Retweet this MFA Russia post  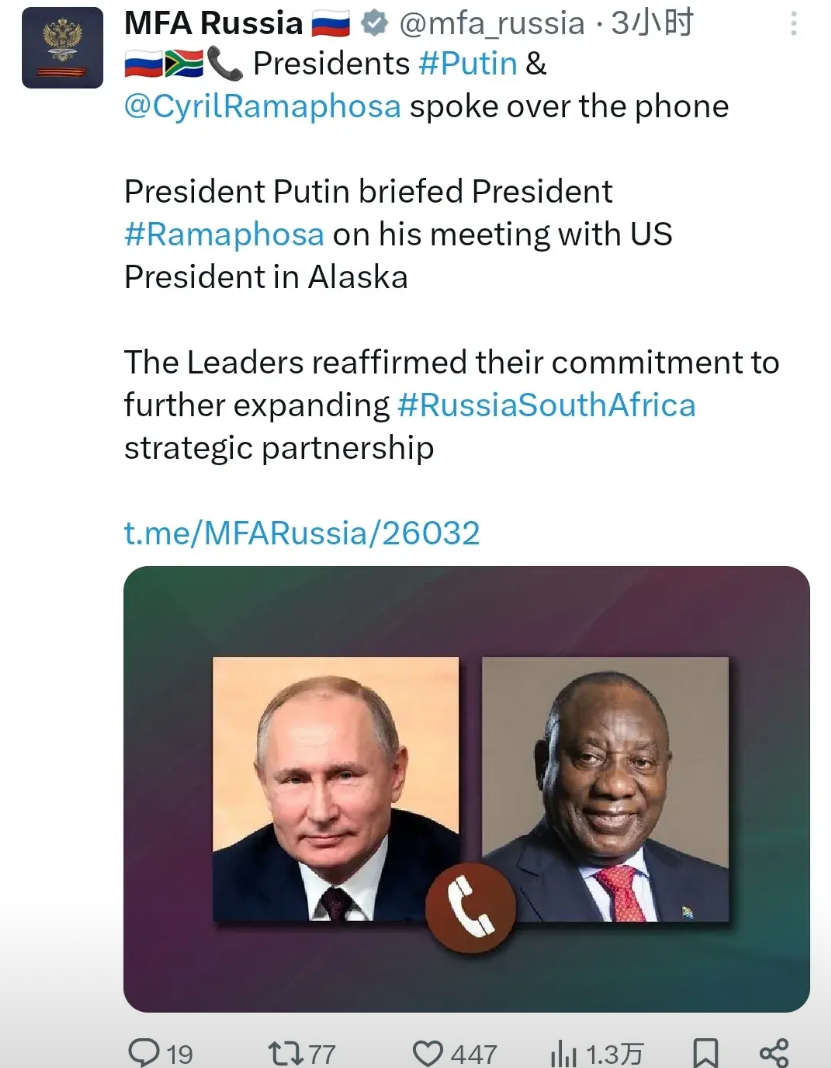coord(284,1052)
